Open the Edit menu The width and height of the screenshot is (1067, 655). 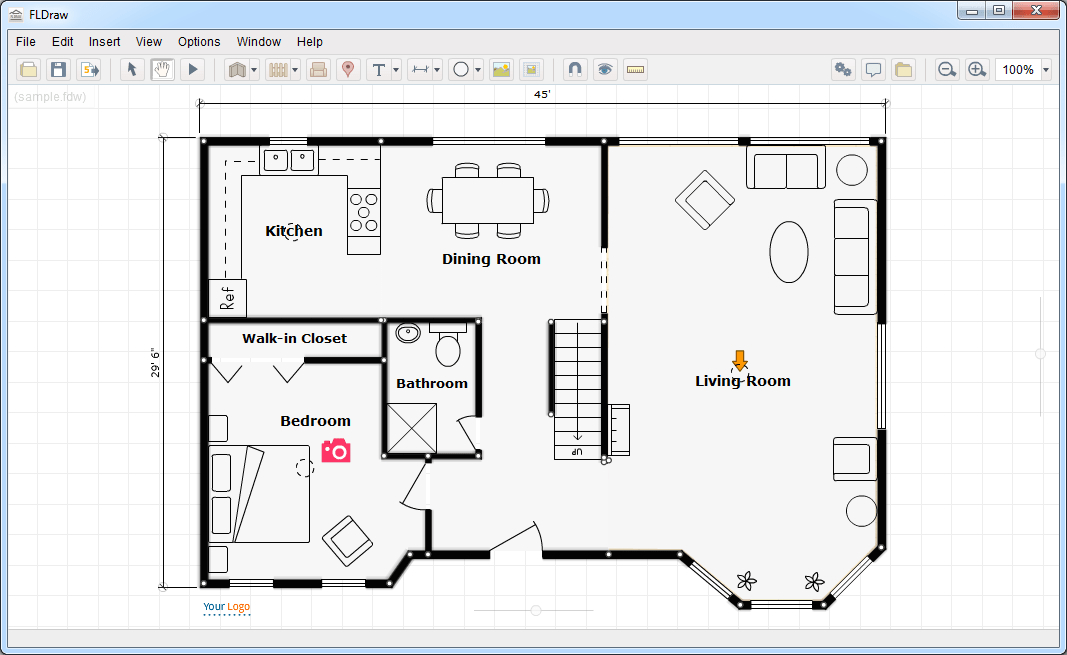coord(63,41)
